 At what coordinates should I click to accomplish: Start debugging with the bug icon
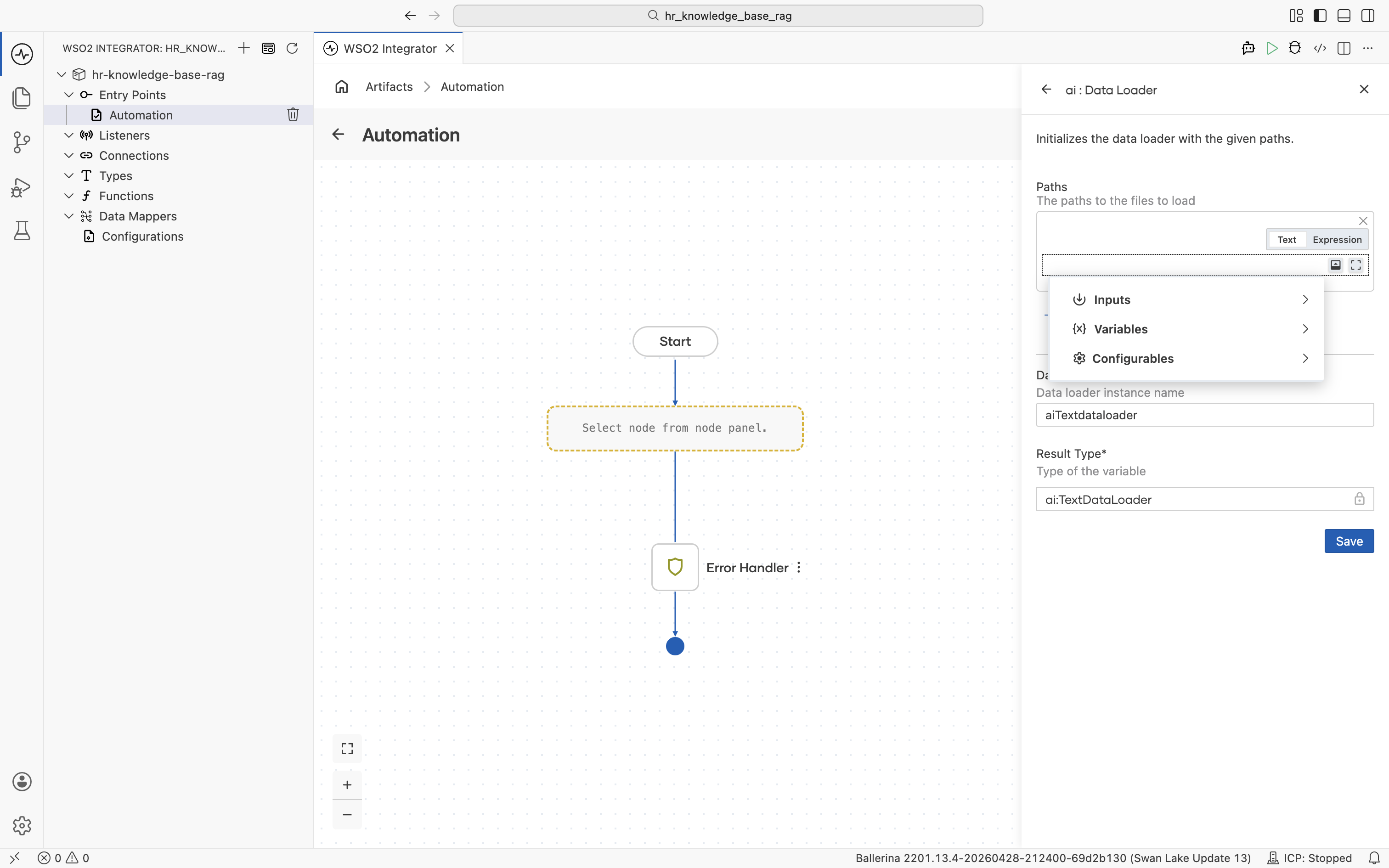[1295, 48]
